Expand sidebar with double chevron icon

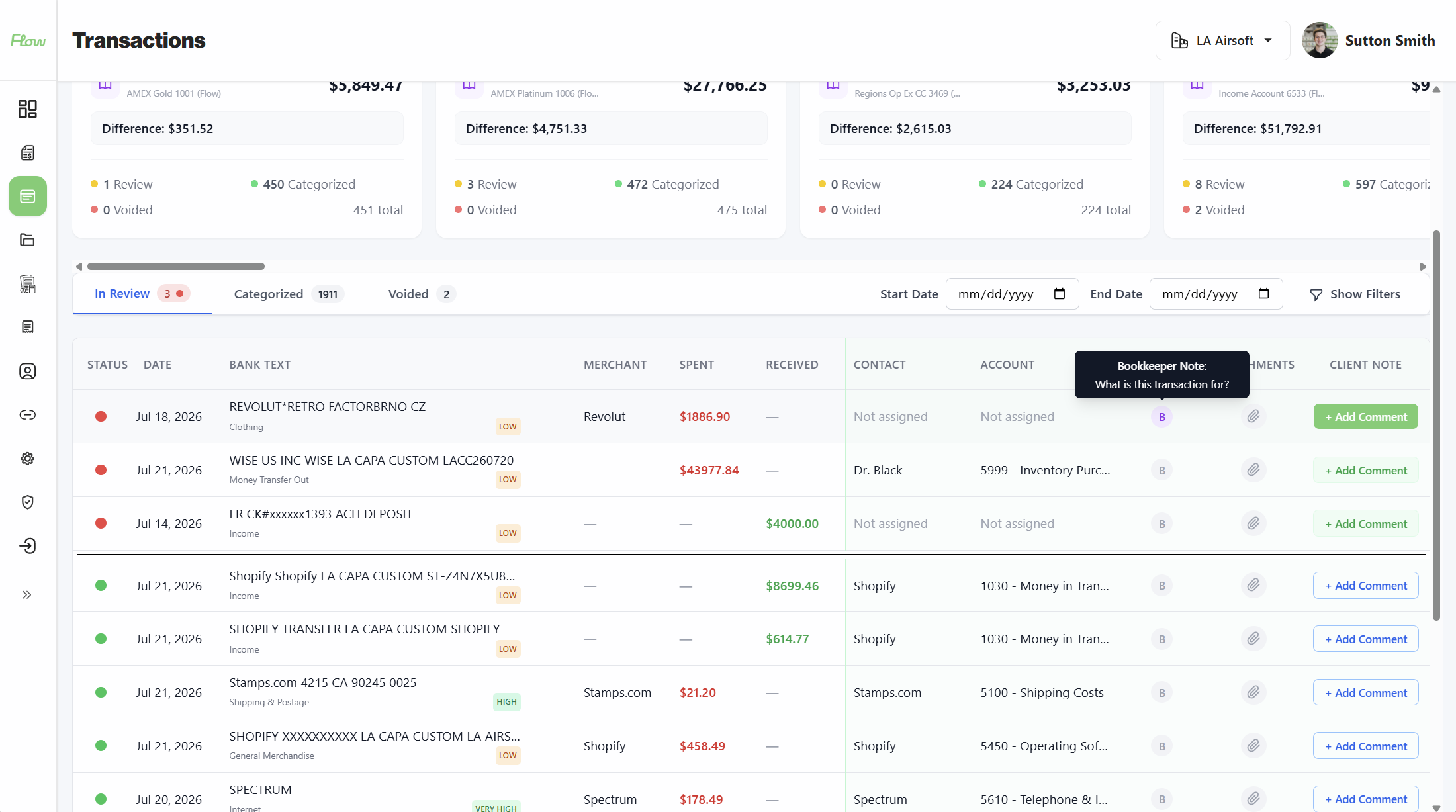(26, 595)
